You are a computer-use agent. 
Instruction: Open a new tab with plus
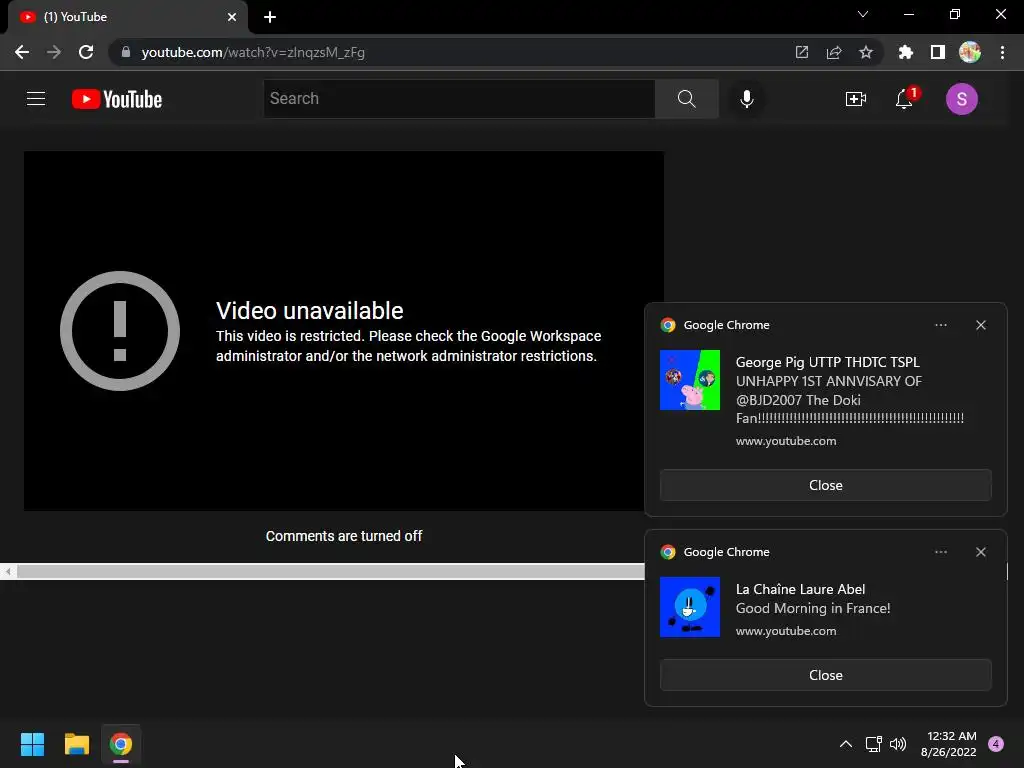270,17
